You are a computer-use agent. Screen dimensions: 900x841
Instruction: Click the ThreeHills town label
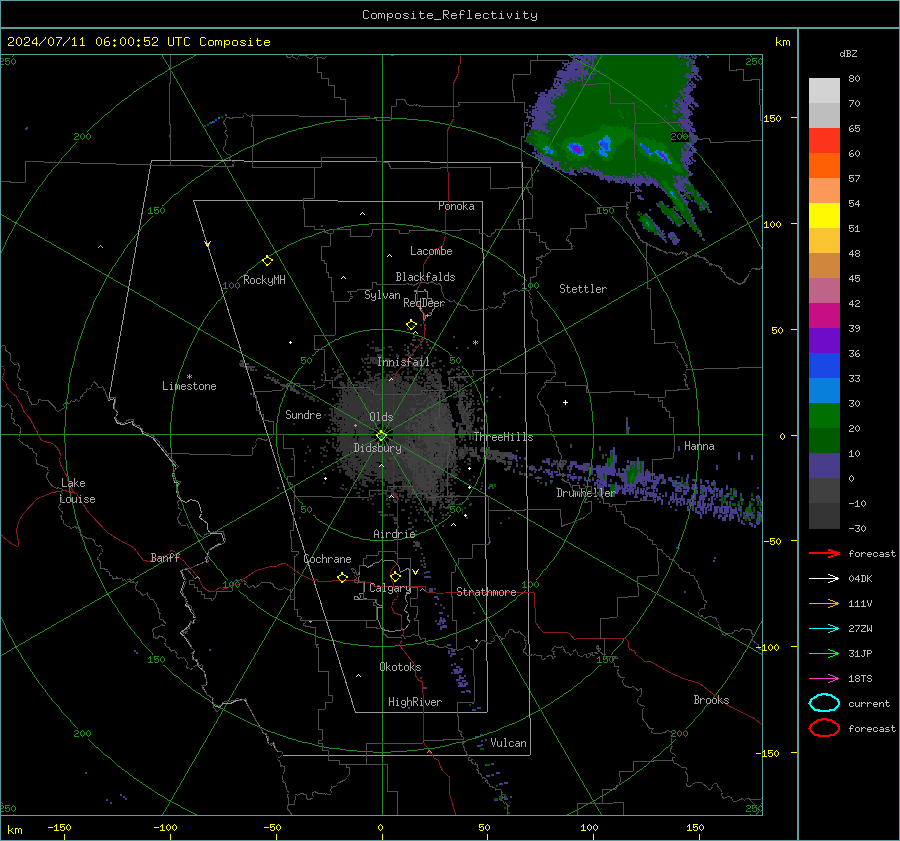pyautogui.click(x=503, y=437)
